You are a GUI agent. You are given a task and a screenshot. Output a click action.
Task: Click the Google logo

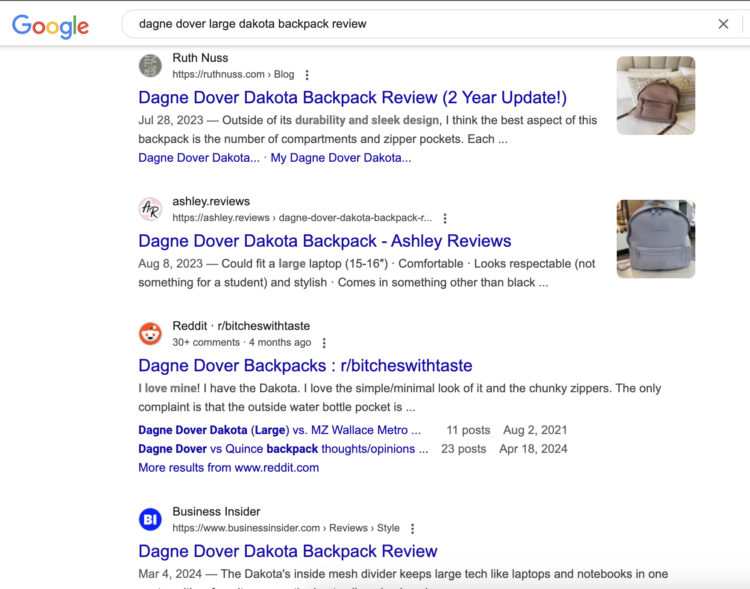pyautogui.click(x=50, y=25)
